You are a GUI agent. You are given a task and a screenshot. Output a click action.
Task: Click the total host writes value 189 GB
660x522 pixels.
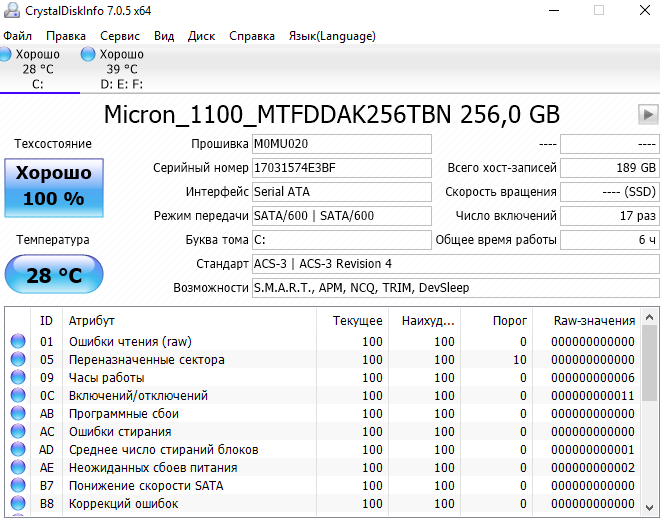pyautogui.click(x=609, y=168)
